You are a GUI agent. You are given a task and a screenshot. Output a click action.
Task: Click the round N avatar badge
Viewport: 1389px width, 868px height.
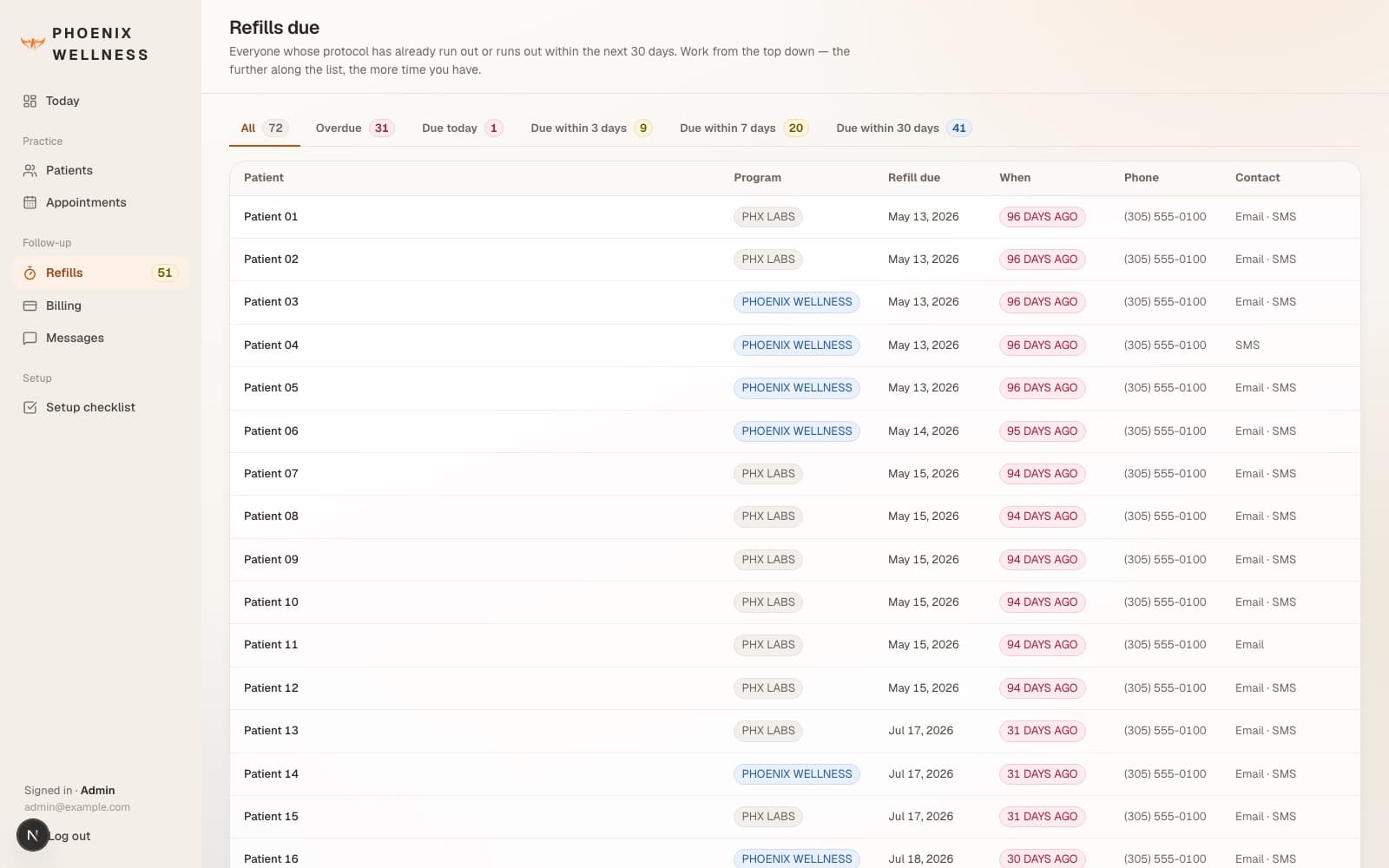(x=33, y=835)
